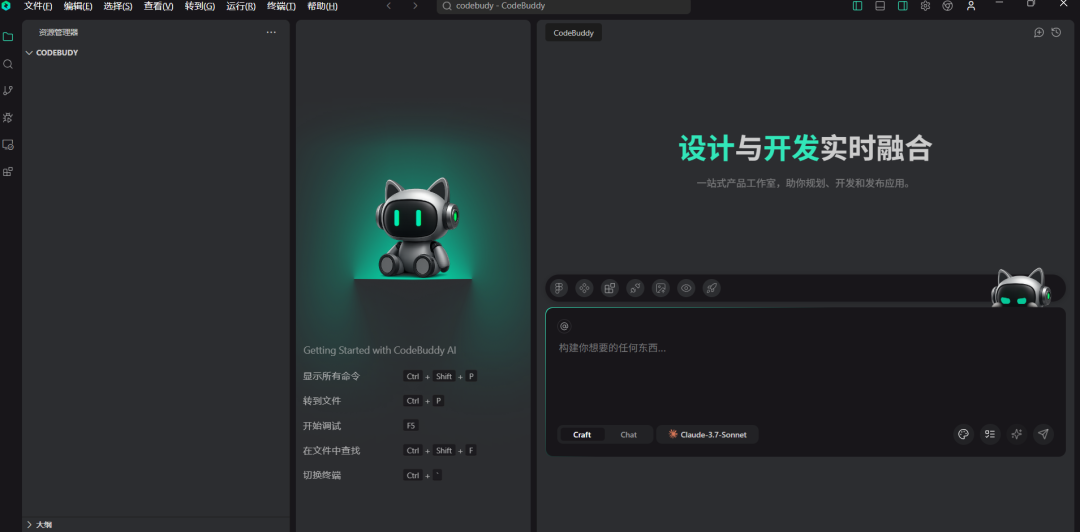
Task: Open the 帮助(H) menu
Action: [x=322, y=6]
